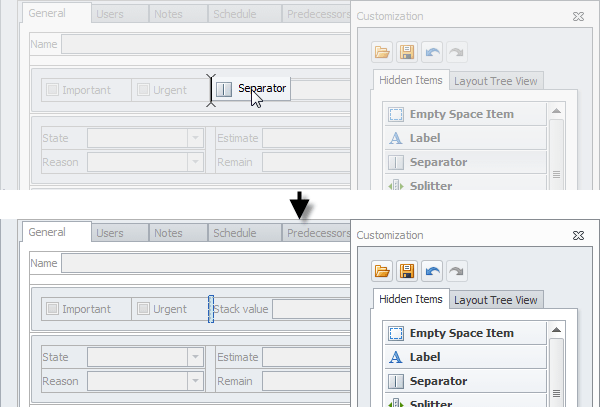Viewport: 600px width, 407px height.
Task: Switch to the Users tab in the lower form
Action: pos(110,233)
